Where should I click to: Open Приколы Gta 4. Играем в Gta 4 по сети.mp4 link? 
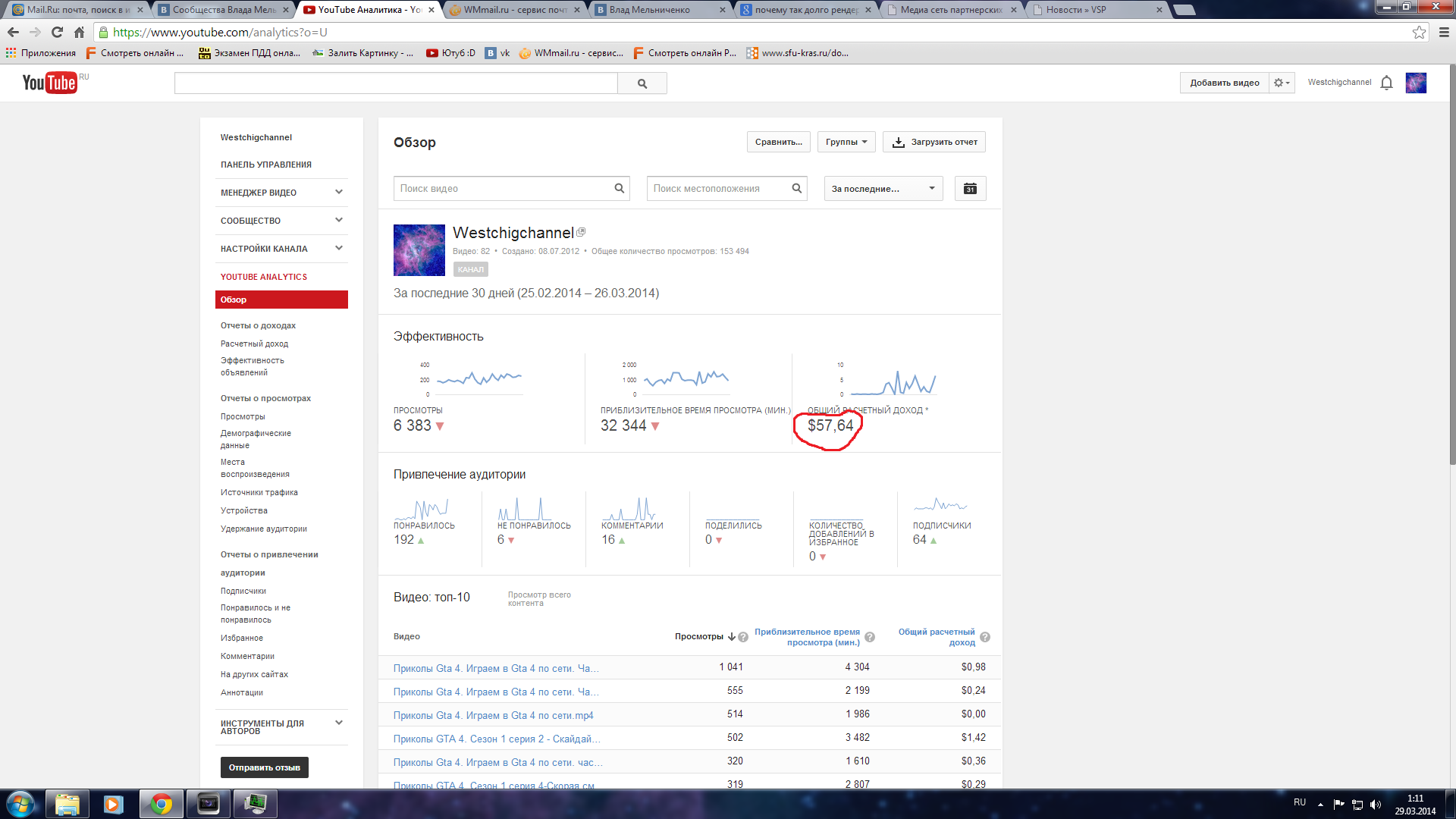(493, 715)
